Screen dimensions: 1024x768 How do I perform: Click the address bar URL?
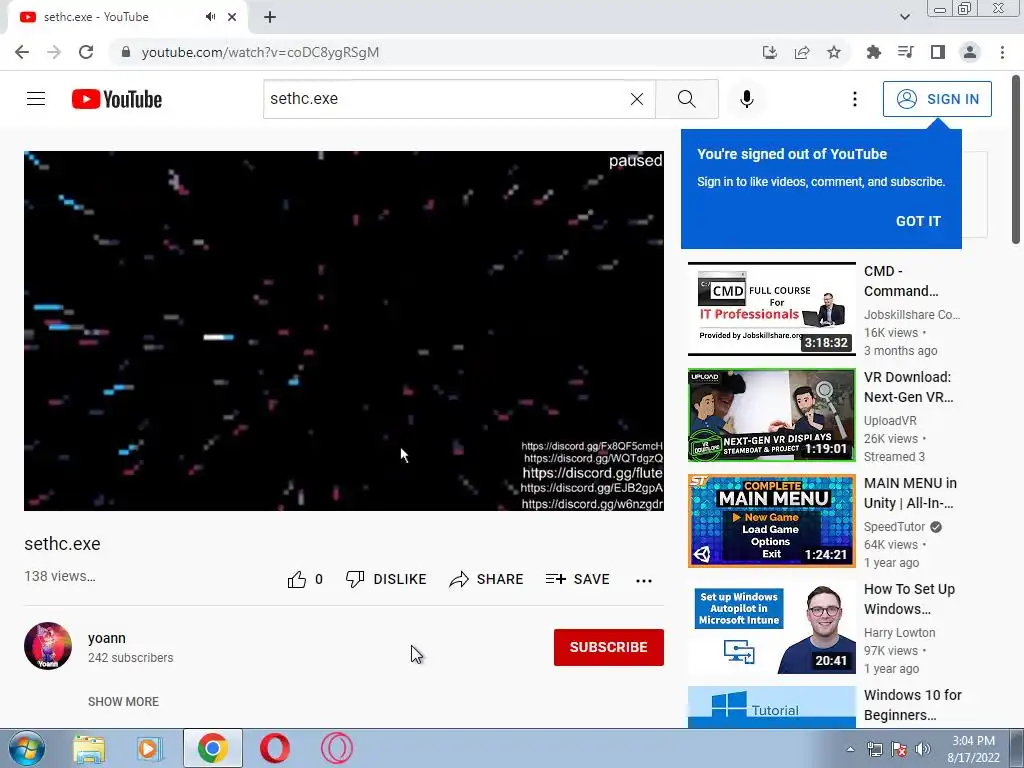click(260, 52)
